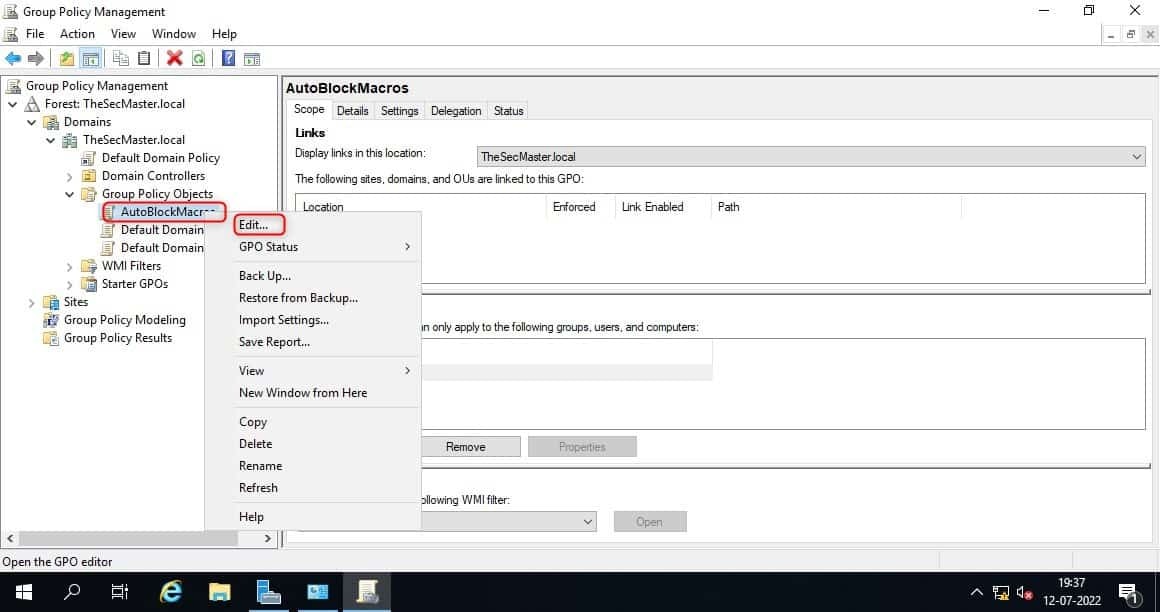Click the blue Help question mark icon
The height and width of the screenshot is (612, 1160).
(x=229, y=58)
